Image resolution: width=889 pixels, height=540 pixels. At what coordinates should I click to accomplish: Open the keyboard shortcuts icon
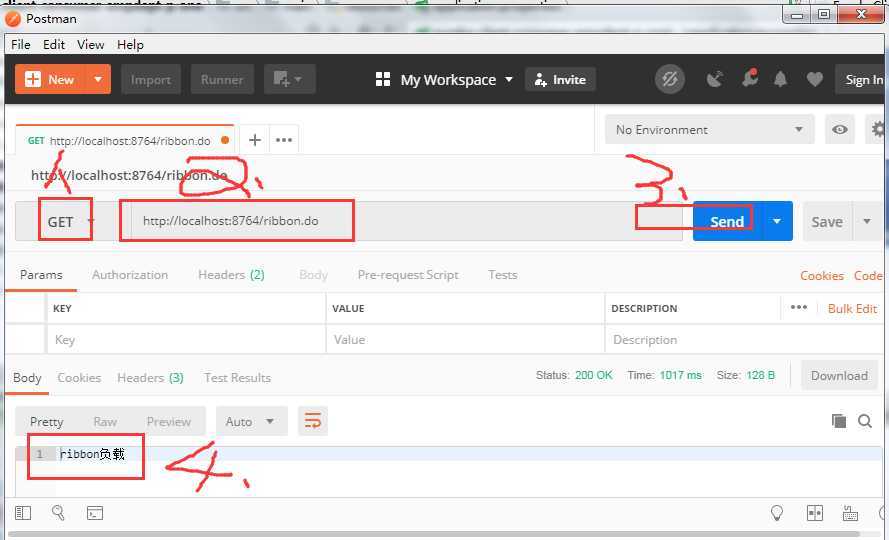click(x=850, y=513)
